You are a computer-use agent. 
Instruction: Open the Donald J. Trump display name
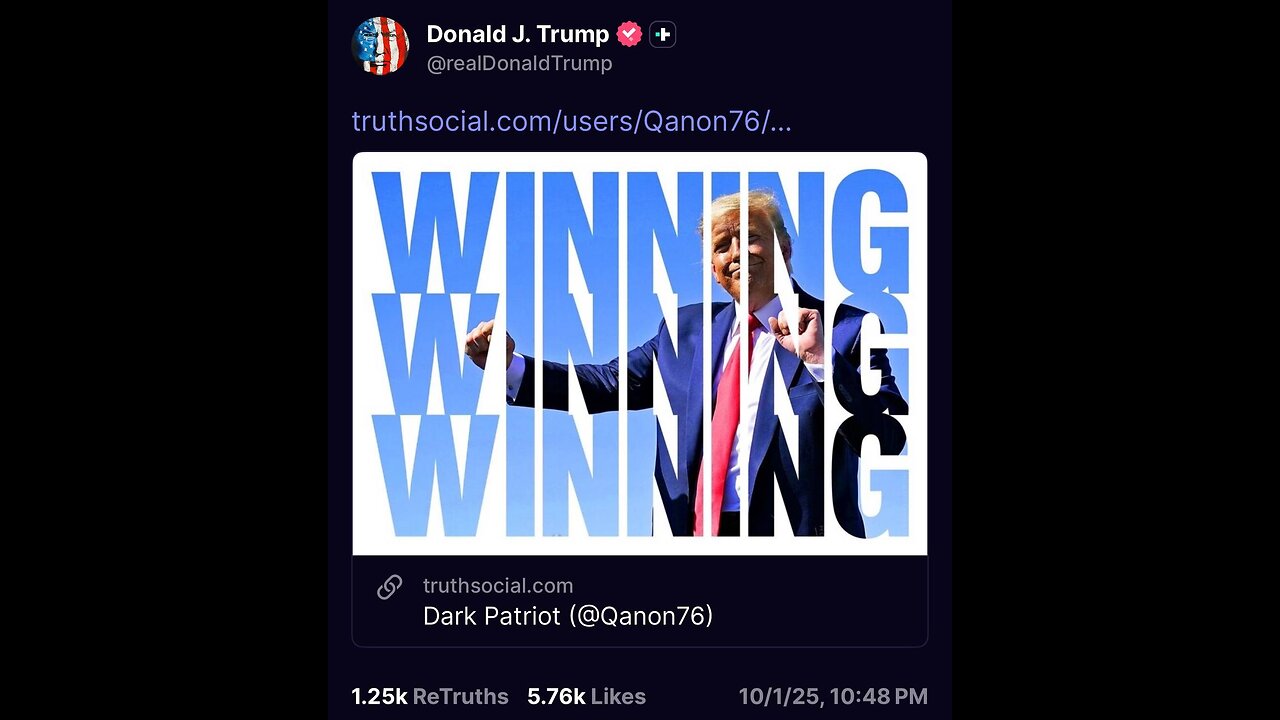click(517, 34)
